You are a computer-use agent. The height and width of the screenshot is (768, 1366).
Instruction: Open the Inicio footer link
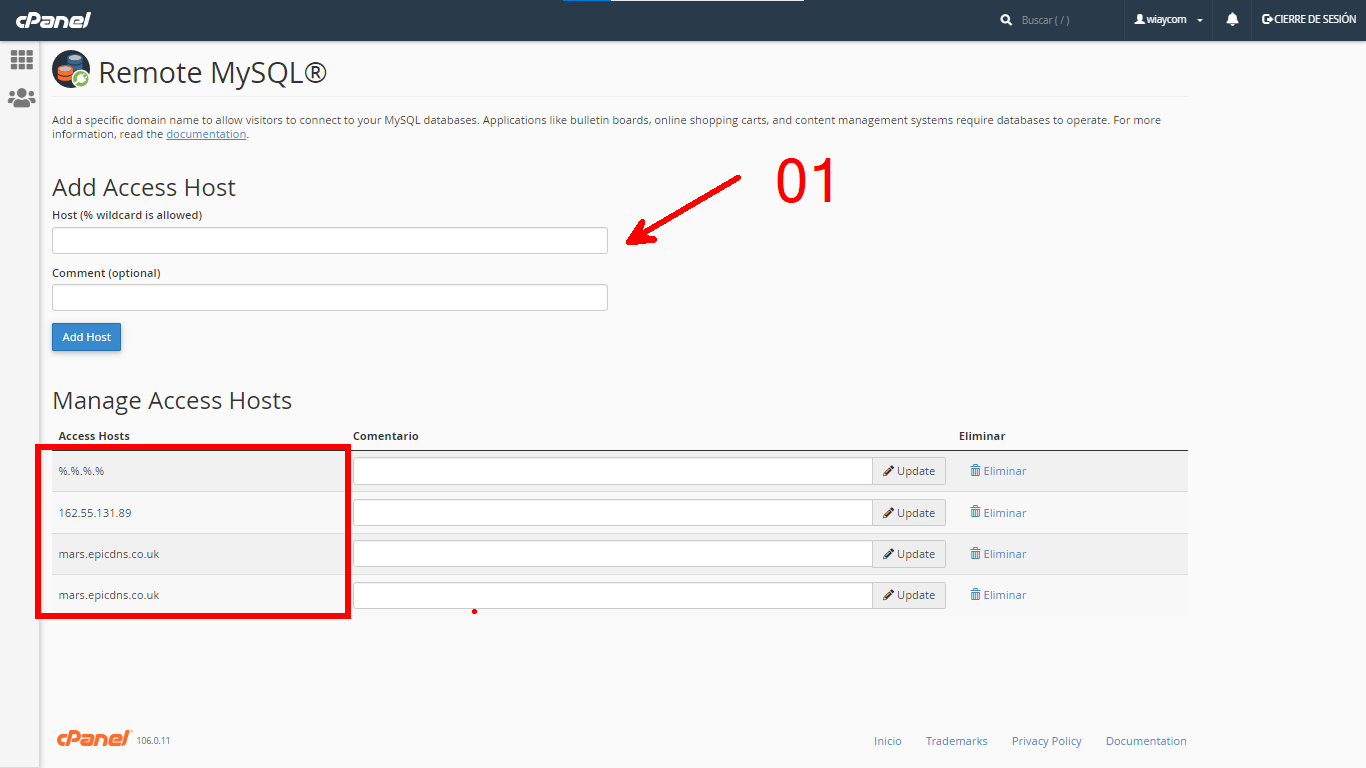coord(888,741)
